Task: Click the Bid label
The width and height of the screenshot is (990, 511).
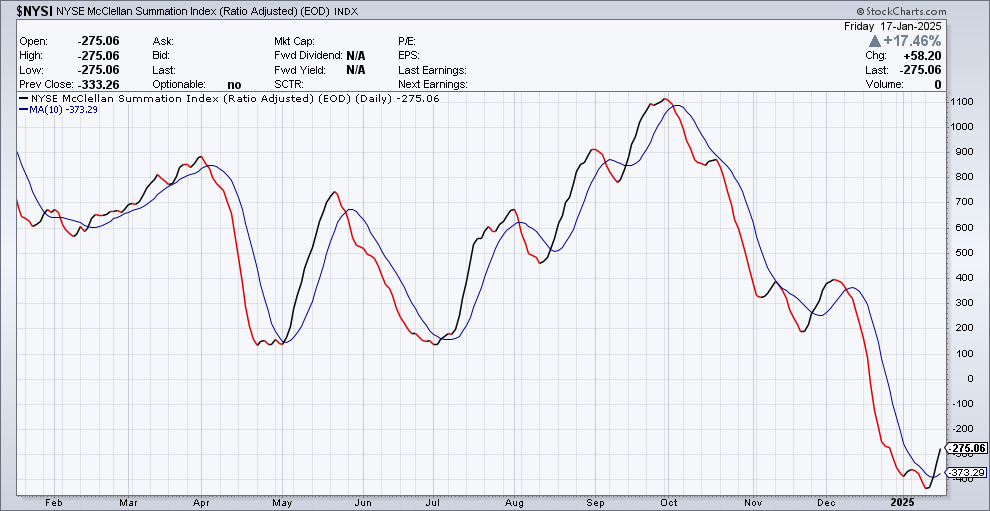Action: 162,56
